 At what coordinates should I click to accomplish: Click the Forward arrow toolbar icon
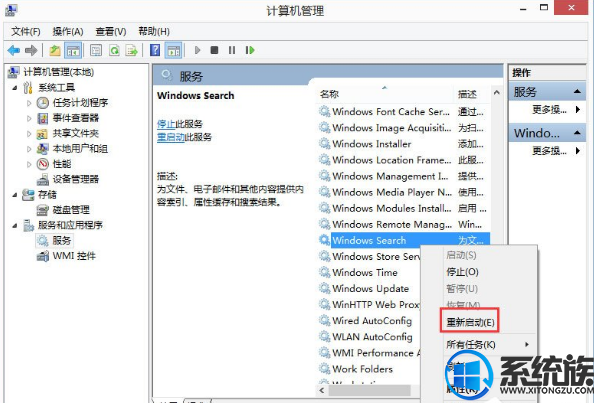click(x=31, y=50)
